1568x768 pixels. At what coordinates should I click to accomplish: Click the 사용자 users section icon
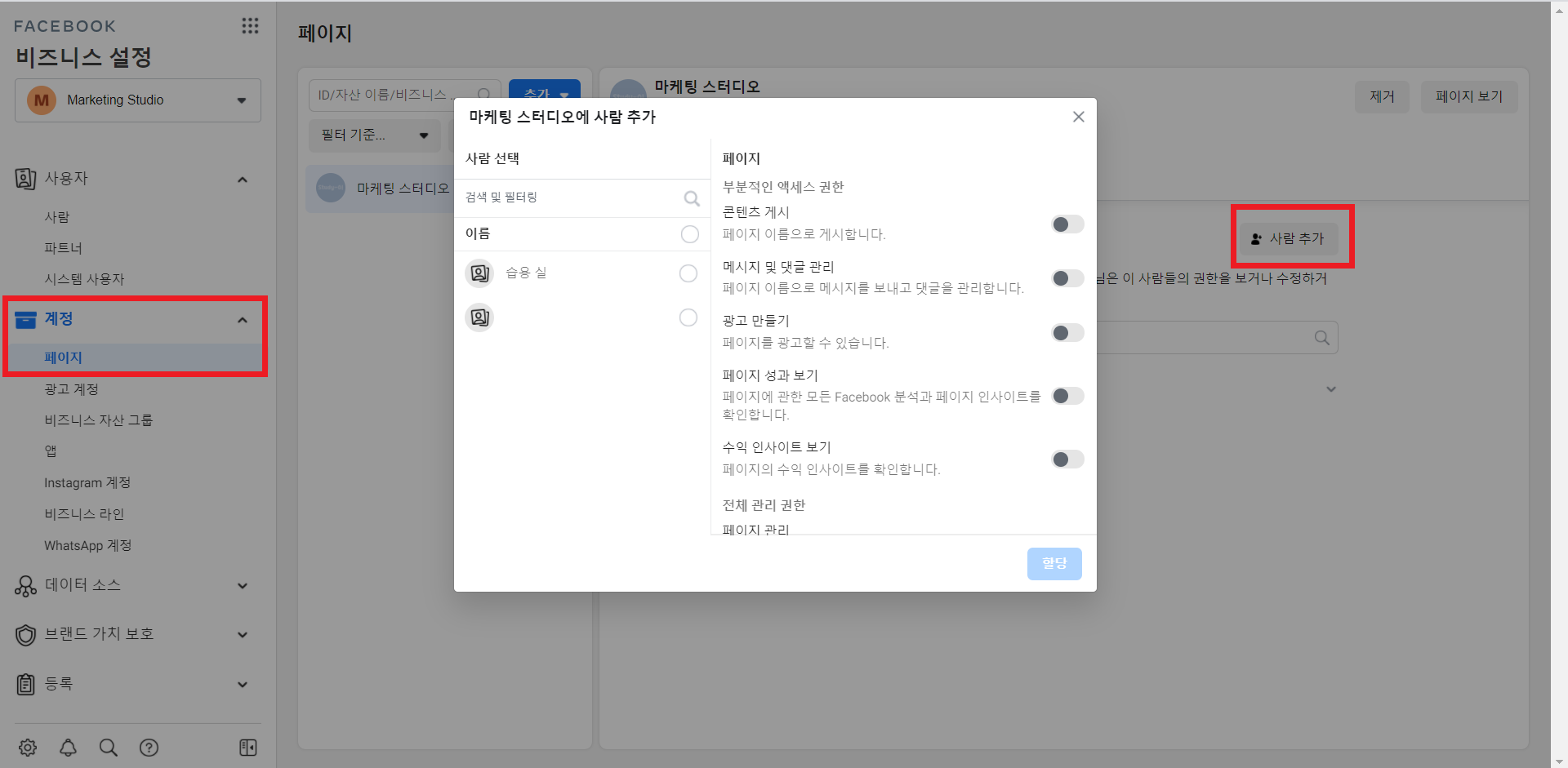coord(25,178)
